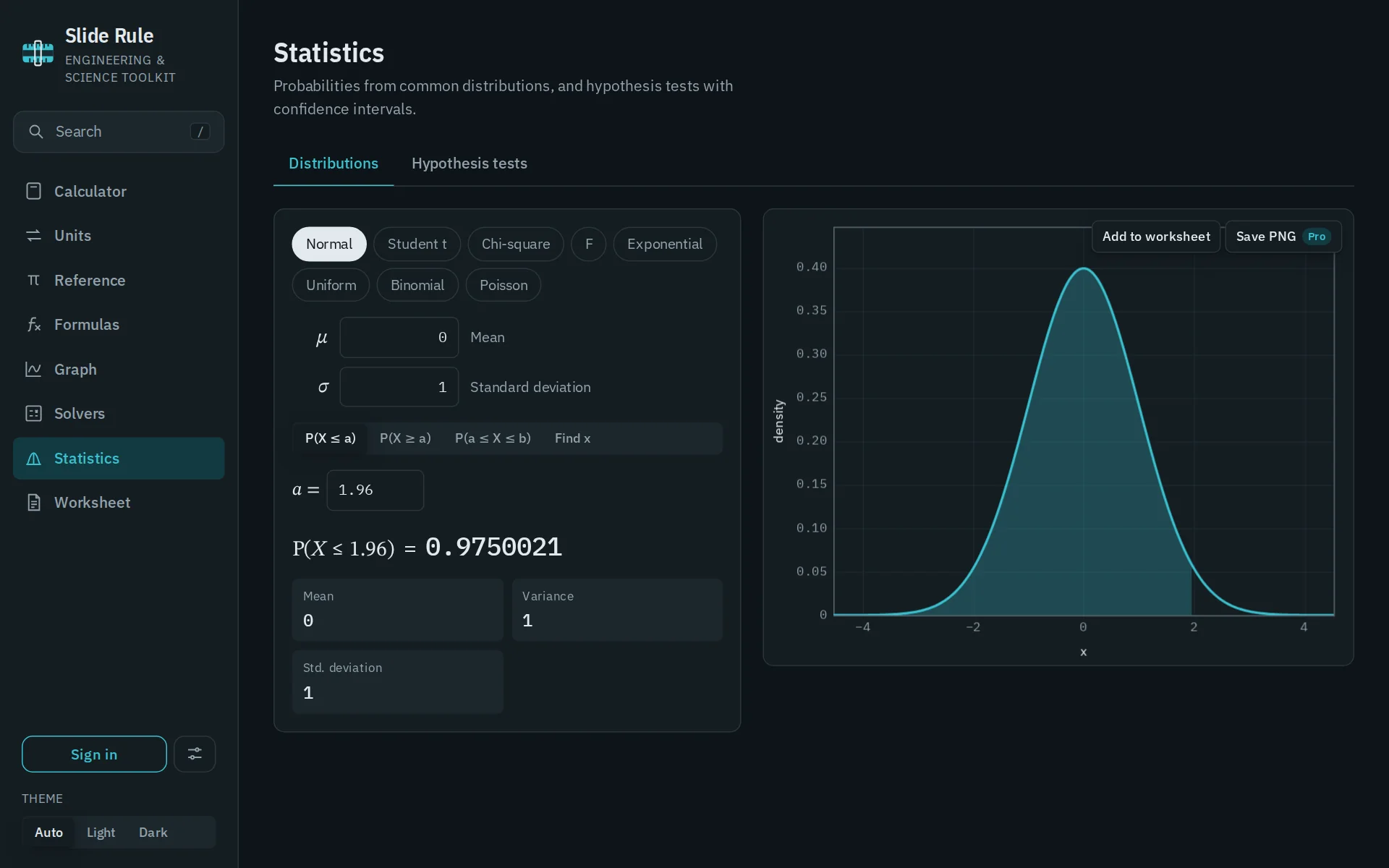Click the Slide Rule logo icon

coord(38,54)
